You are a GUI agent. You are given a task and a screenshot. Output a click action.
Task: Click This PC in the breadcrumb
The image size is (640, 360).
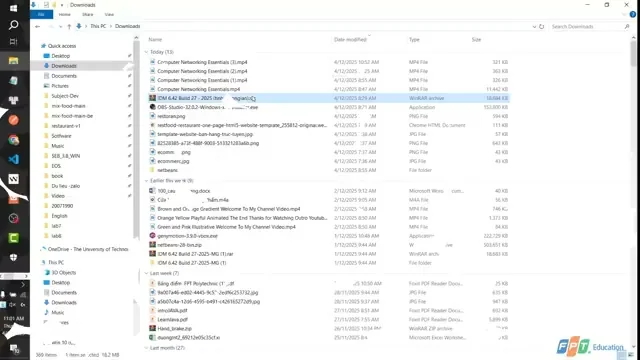point(98,26)
